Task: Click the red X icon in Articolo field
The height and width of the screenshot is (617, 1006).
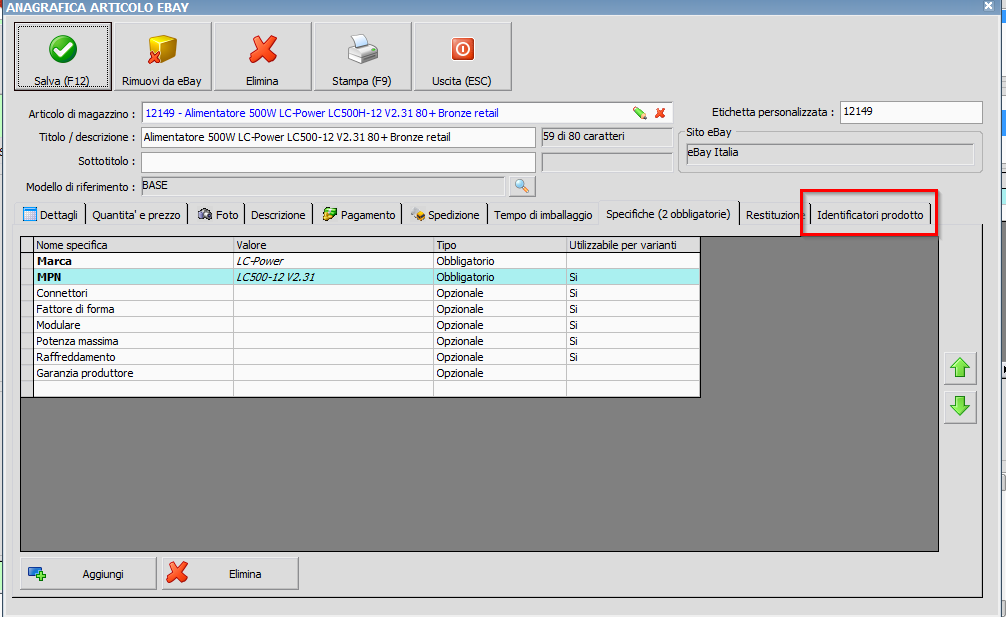Action: point(660,113)
